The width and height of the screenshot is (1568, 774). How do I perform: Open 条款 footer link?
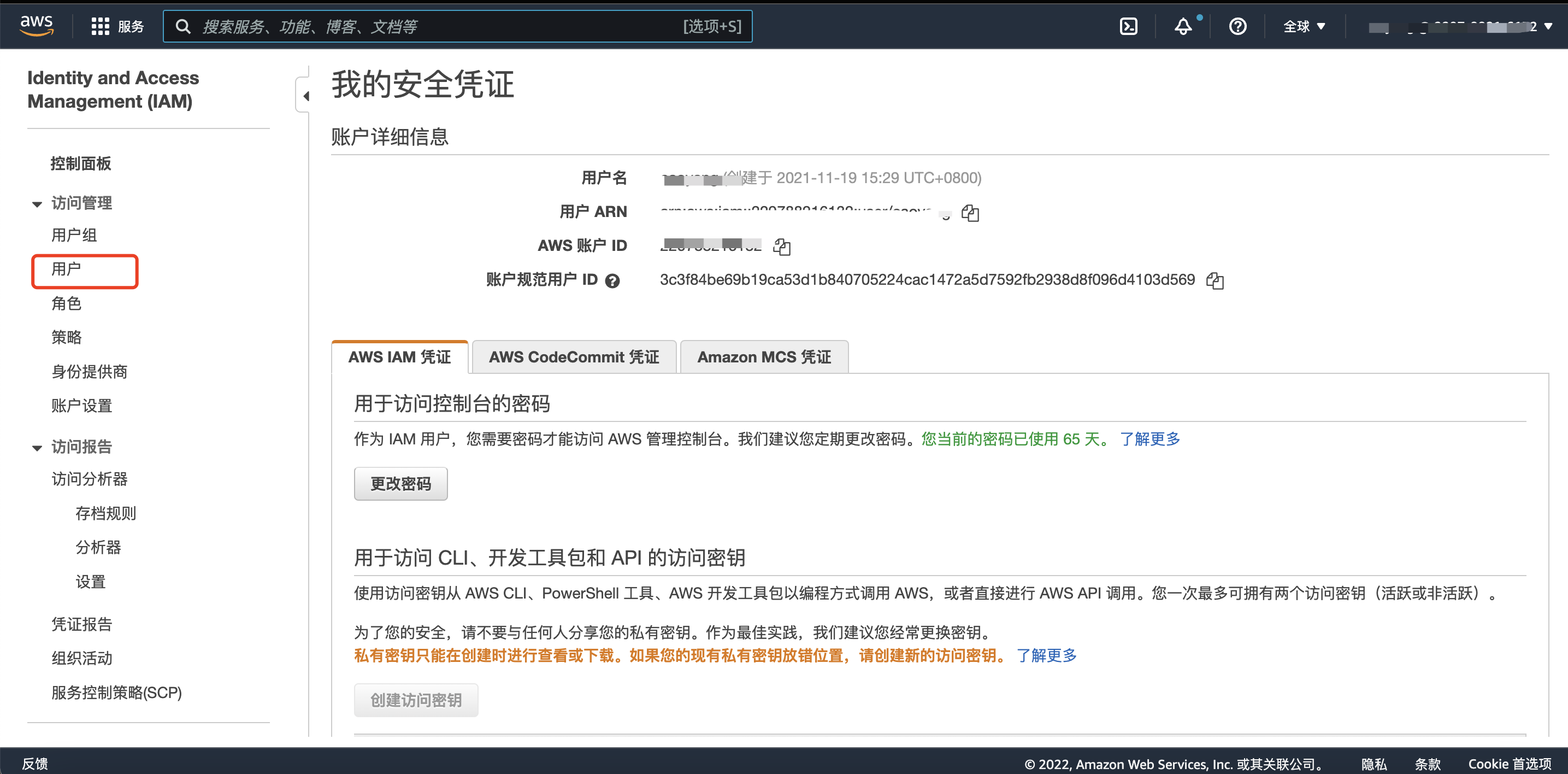pos(1428,764)
